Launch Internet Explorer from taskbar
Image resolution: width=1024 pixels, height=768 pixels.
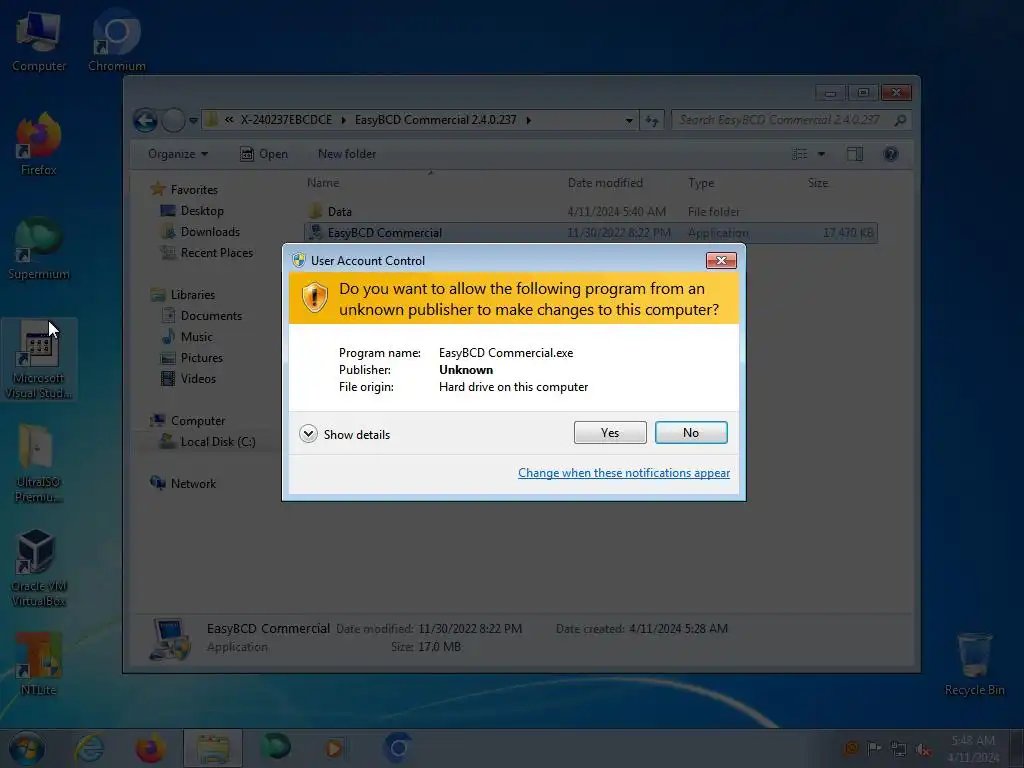point(89,748)
